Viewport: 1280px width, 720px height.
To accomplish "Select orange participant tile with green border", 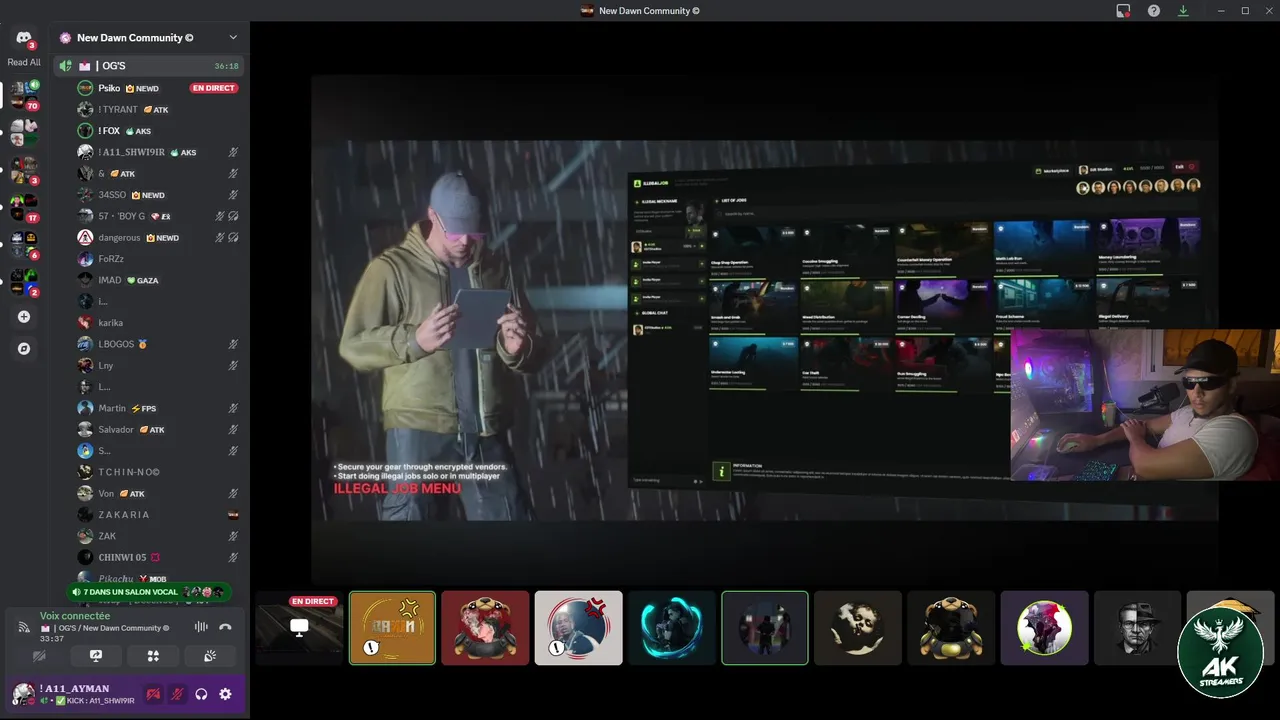I will (392, 628).
